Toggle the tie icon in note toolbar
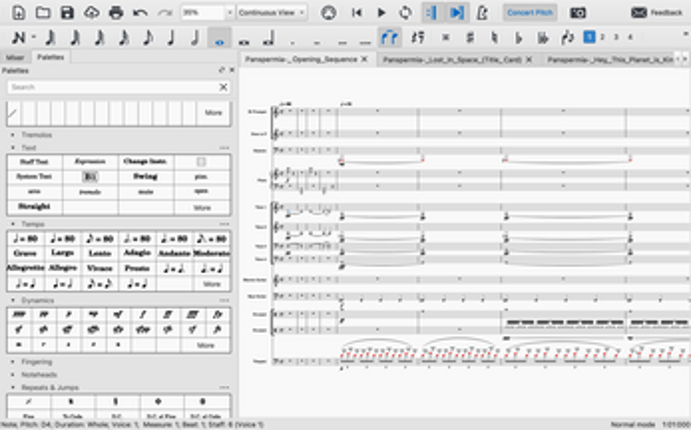Image resolution: width=691 pixels, height=430 pixels. click(x=390, y=37)
